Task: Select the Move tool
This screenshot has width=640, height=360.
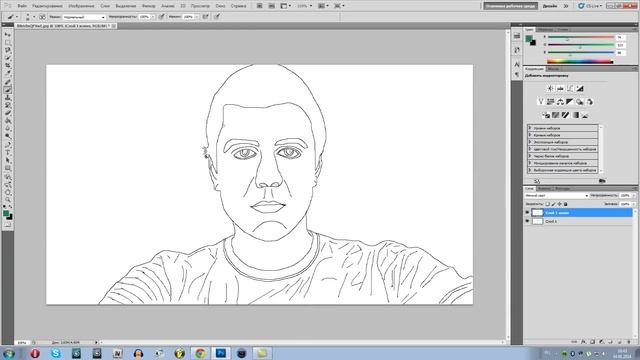Action: pos(8,34)
